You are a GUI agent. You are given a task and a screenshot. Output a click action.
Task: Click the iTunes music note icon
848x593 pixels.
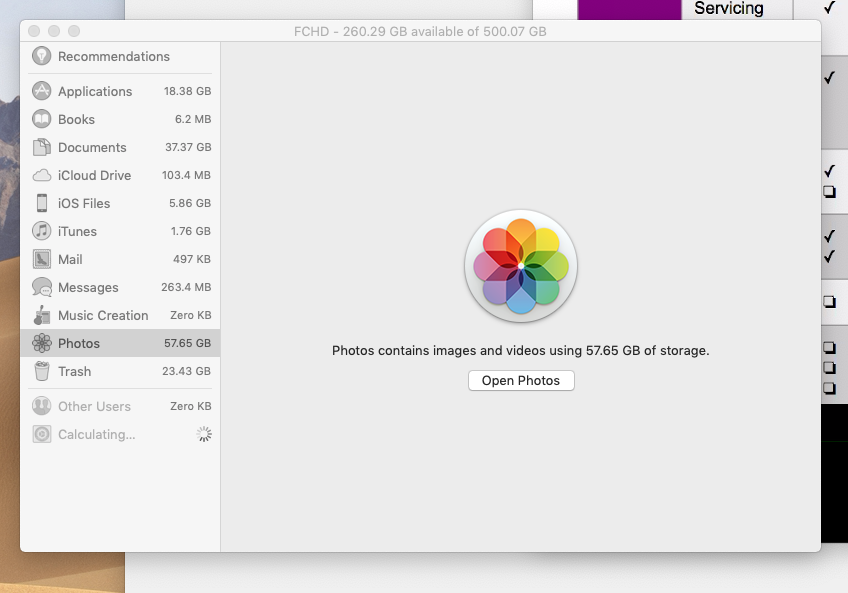(42, 231)
